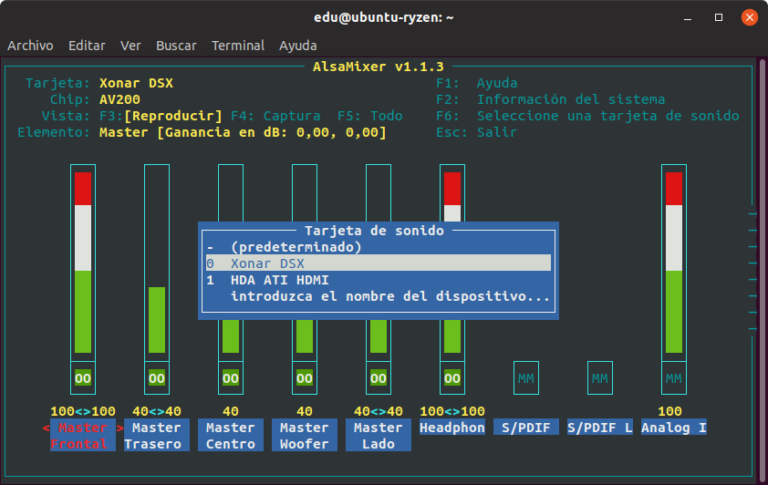This screenshot has width=768, height=485.
Task: Select the Headphon channel label
Action: point(452,427)
